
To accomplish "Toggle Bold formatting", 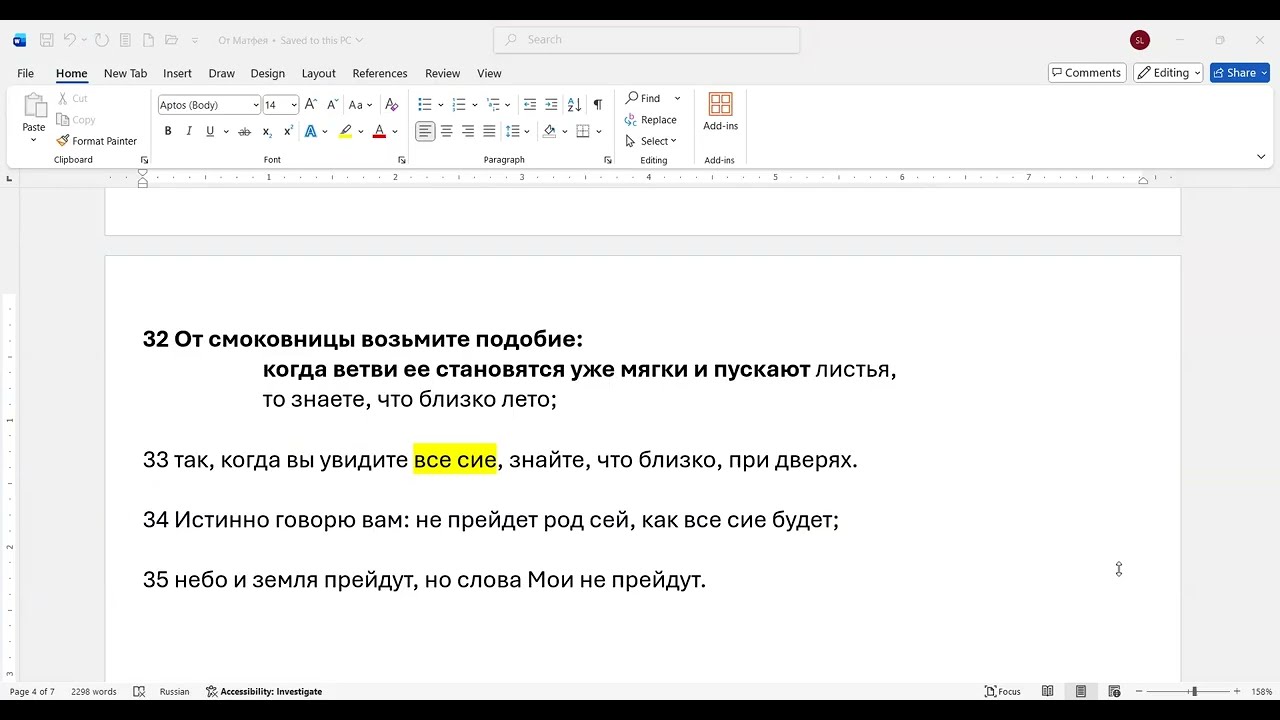I will (168, 131).
